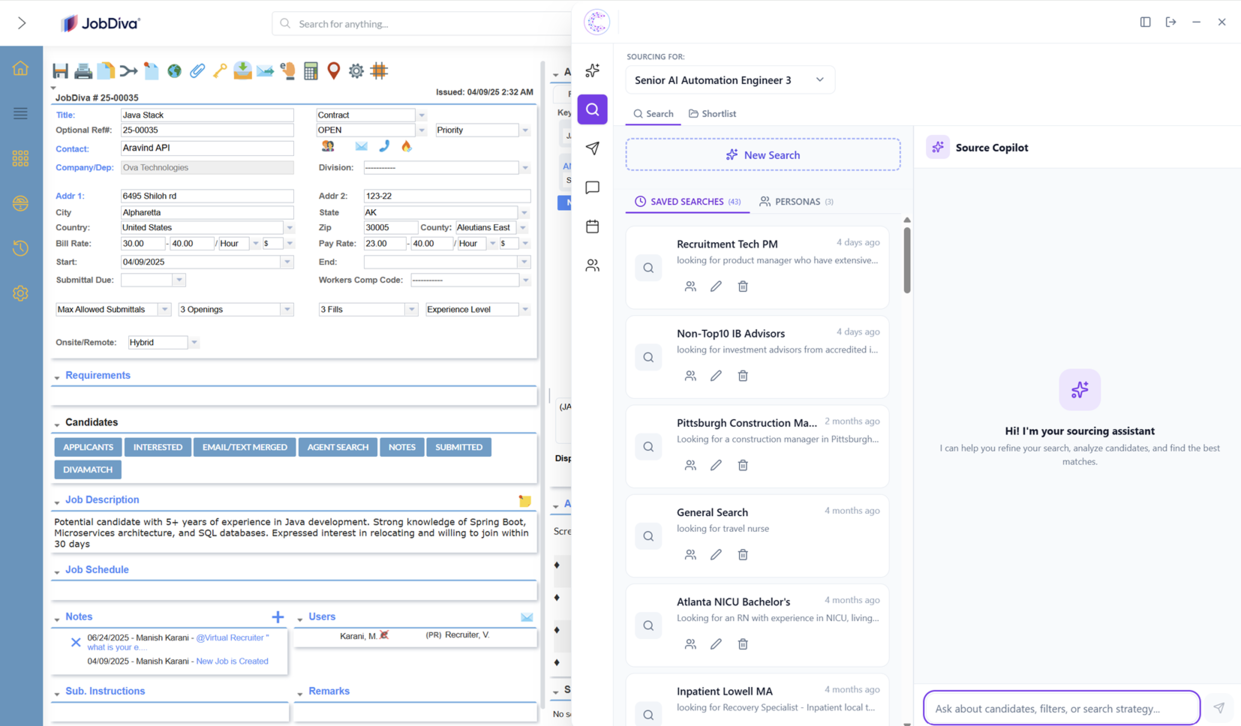Open the Experience Level dropdown
The image size is (1241, 726).
(525, 310)
